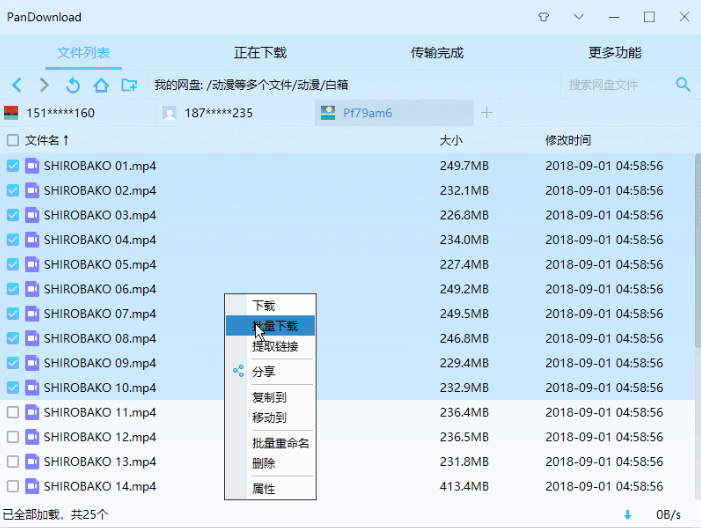The image size is (701, 528).
Task: Switch to 文件列表 tab
Action: coord(84,53)
